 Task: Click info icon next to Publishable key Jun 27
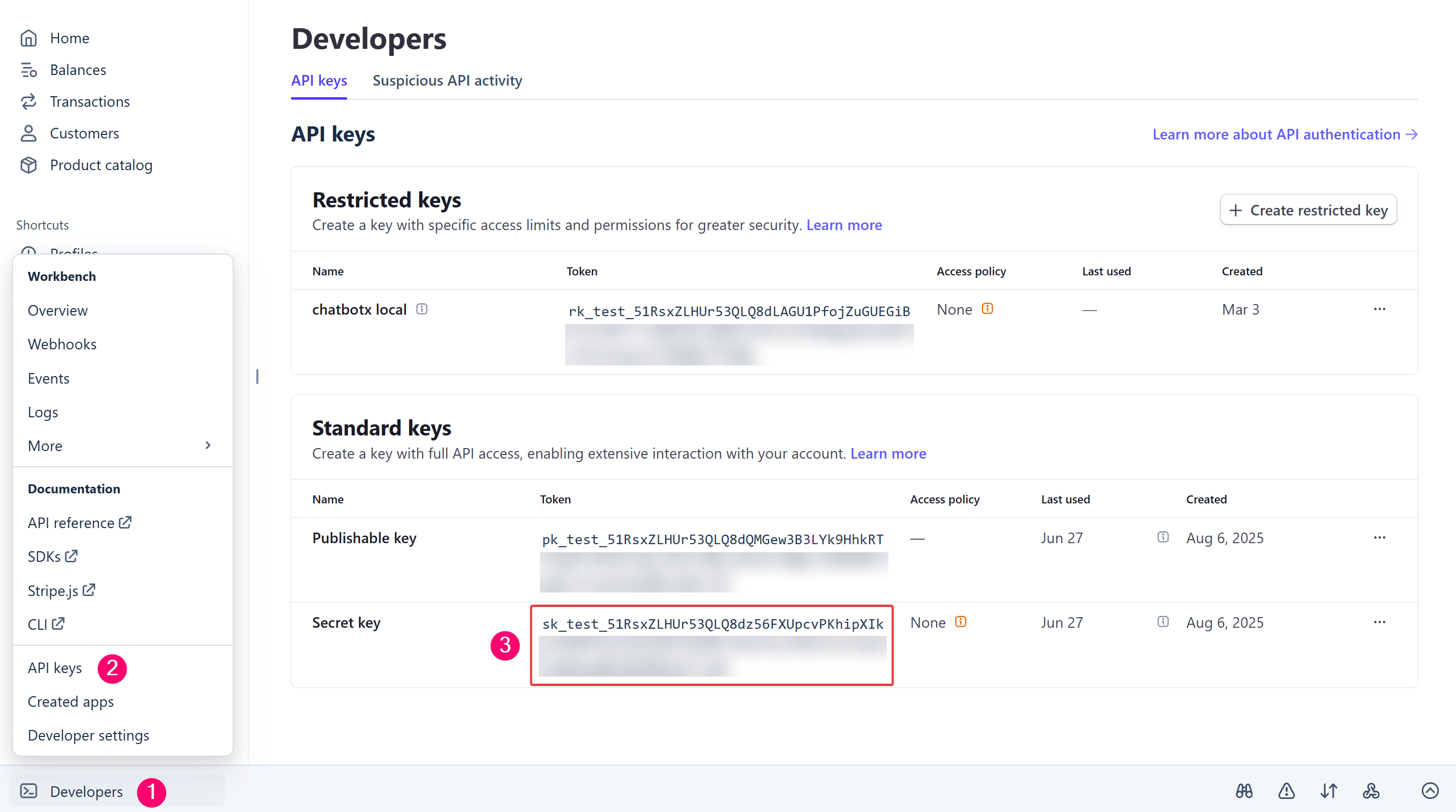[1163, 537]
